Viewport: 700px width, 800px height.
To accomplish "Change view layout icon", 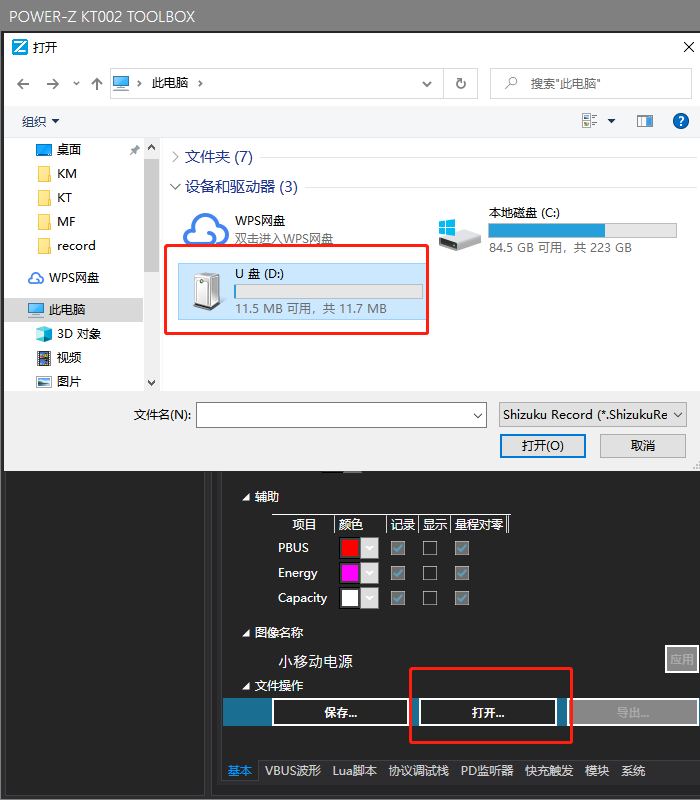I will pos(590,121).
